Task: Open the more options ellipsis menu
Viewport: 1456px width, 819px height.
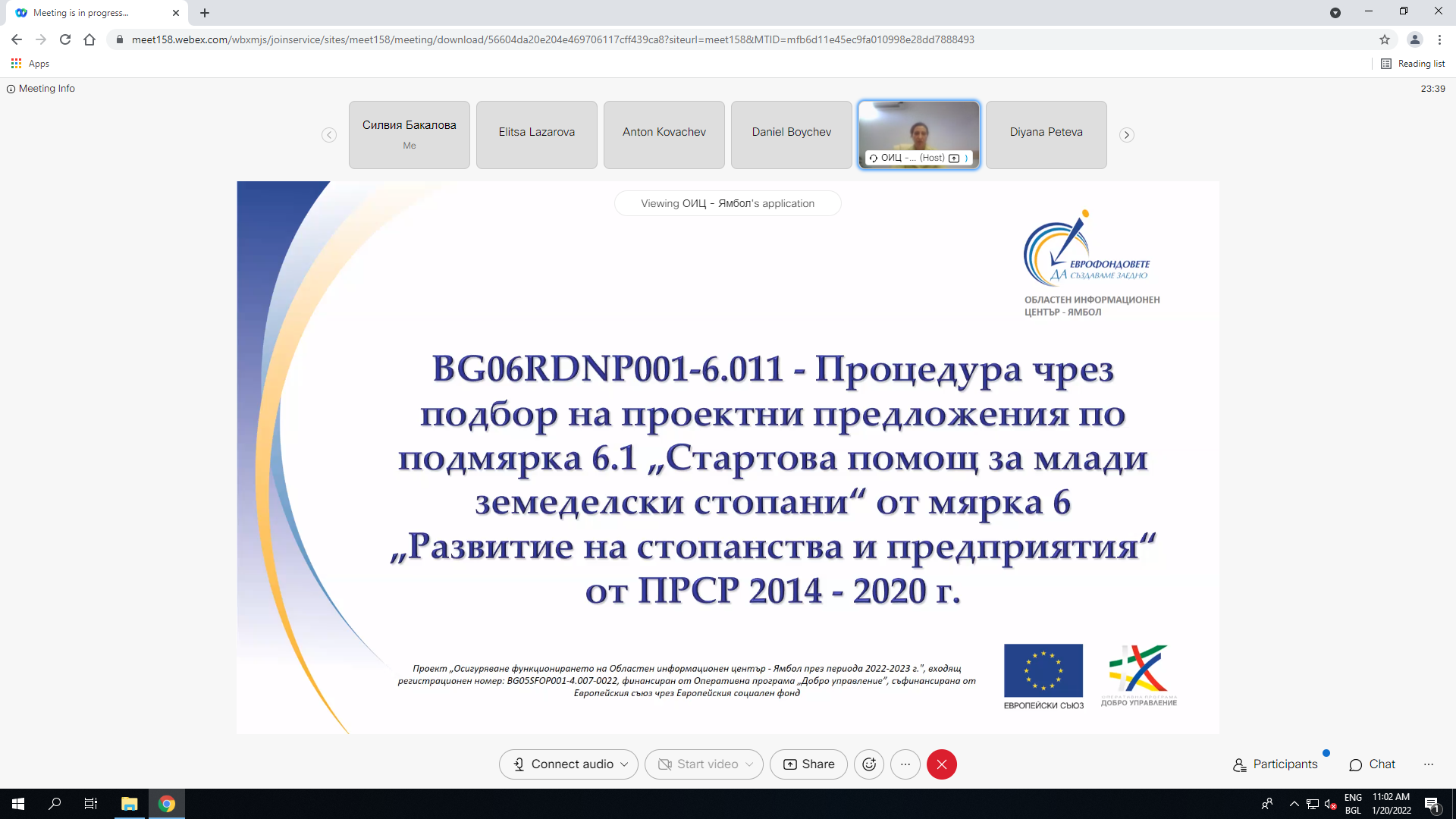Action: 905,764
